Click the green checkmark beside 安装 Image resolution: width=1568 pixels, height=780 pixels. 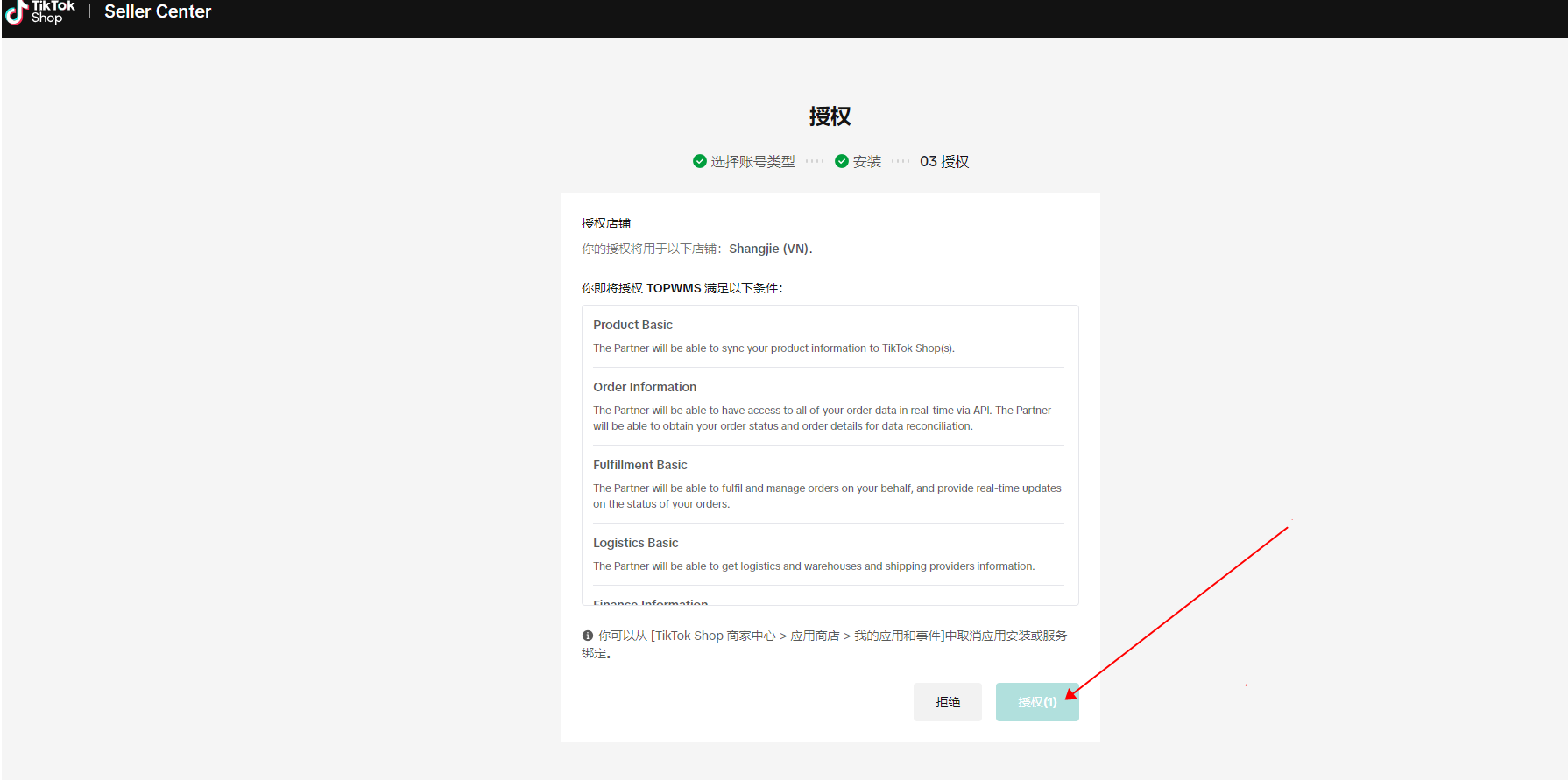[x=841, y=161]
